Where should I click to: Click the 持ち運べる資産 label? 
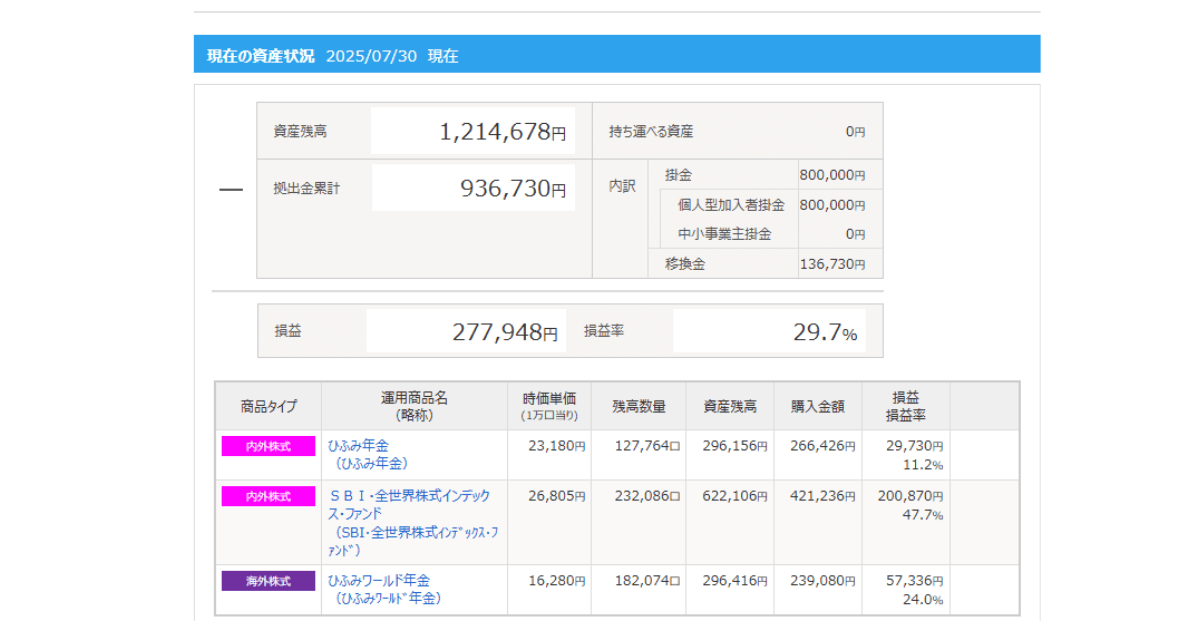[651, 131]
